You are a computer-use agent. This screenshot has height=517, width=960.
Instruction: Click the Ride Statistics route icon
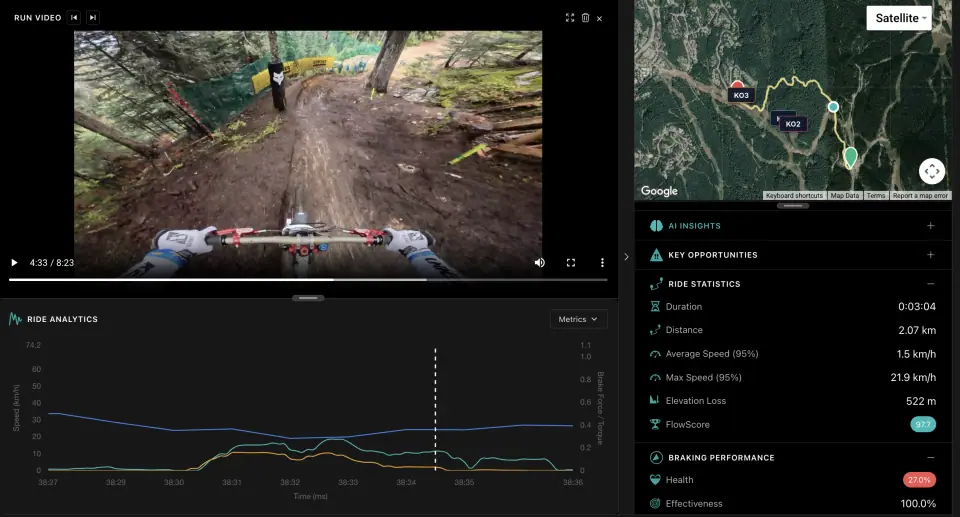pos(656,284)
